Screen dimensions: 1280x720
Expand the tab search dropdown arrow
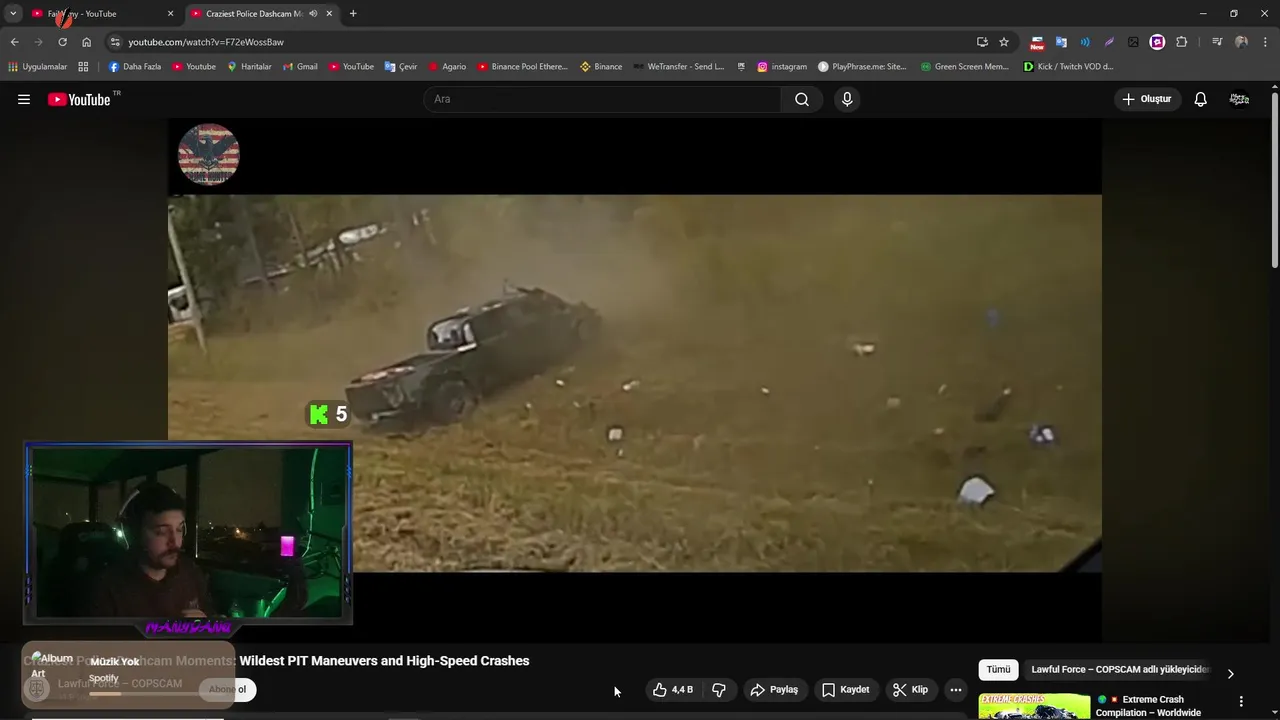tap(13, 14)
